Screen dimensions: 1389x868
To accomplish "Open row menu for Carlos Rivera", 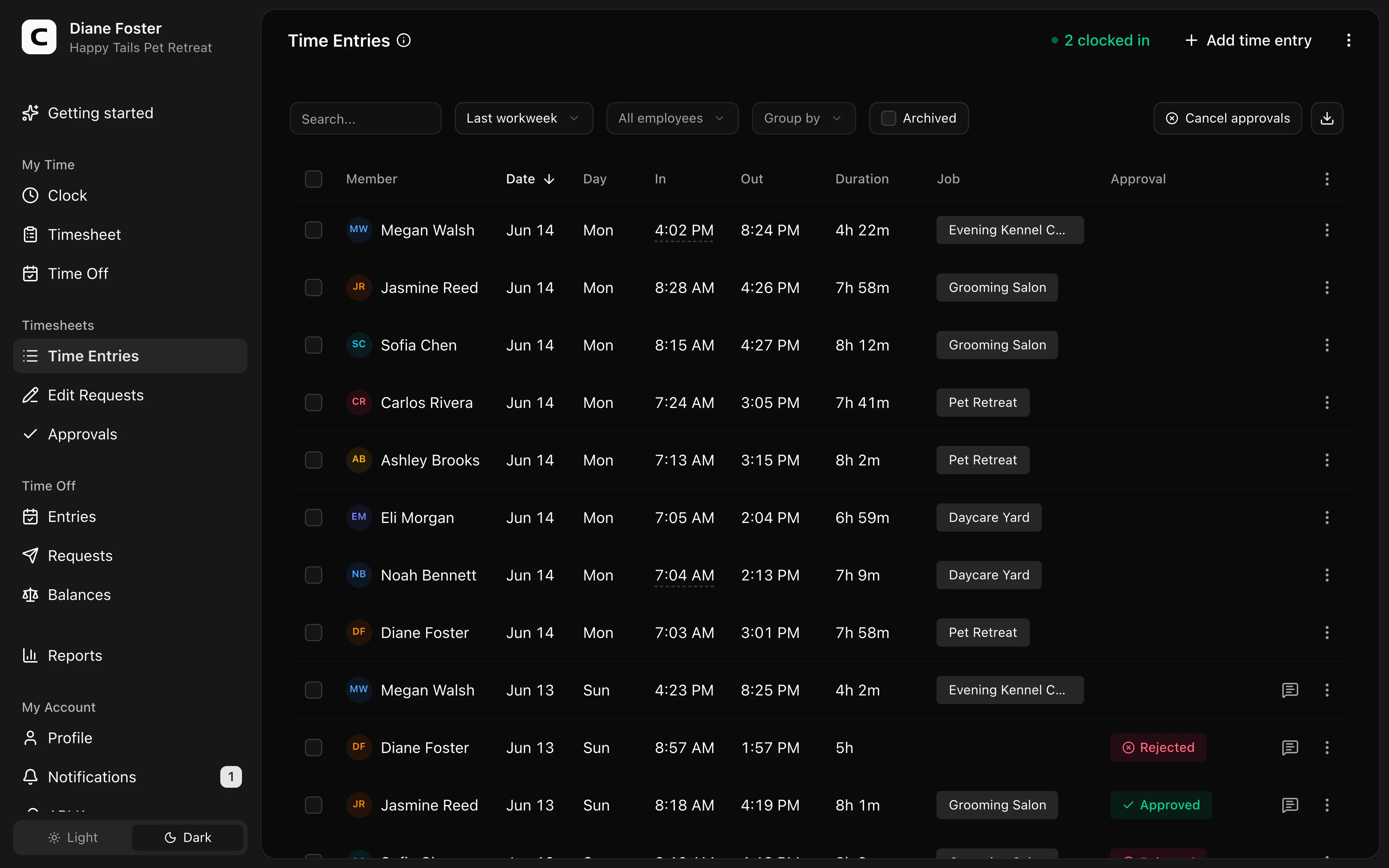I will point(1326,403).
